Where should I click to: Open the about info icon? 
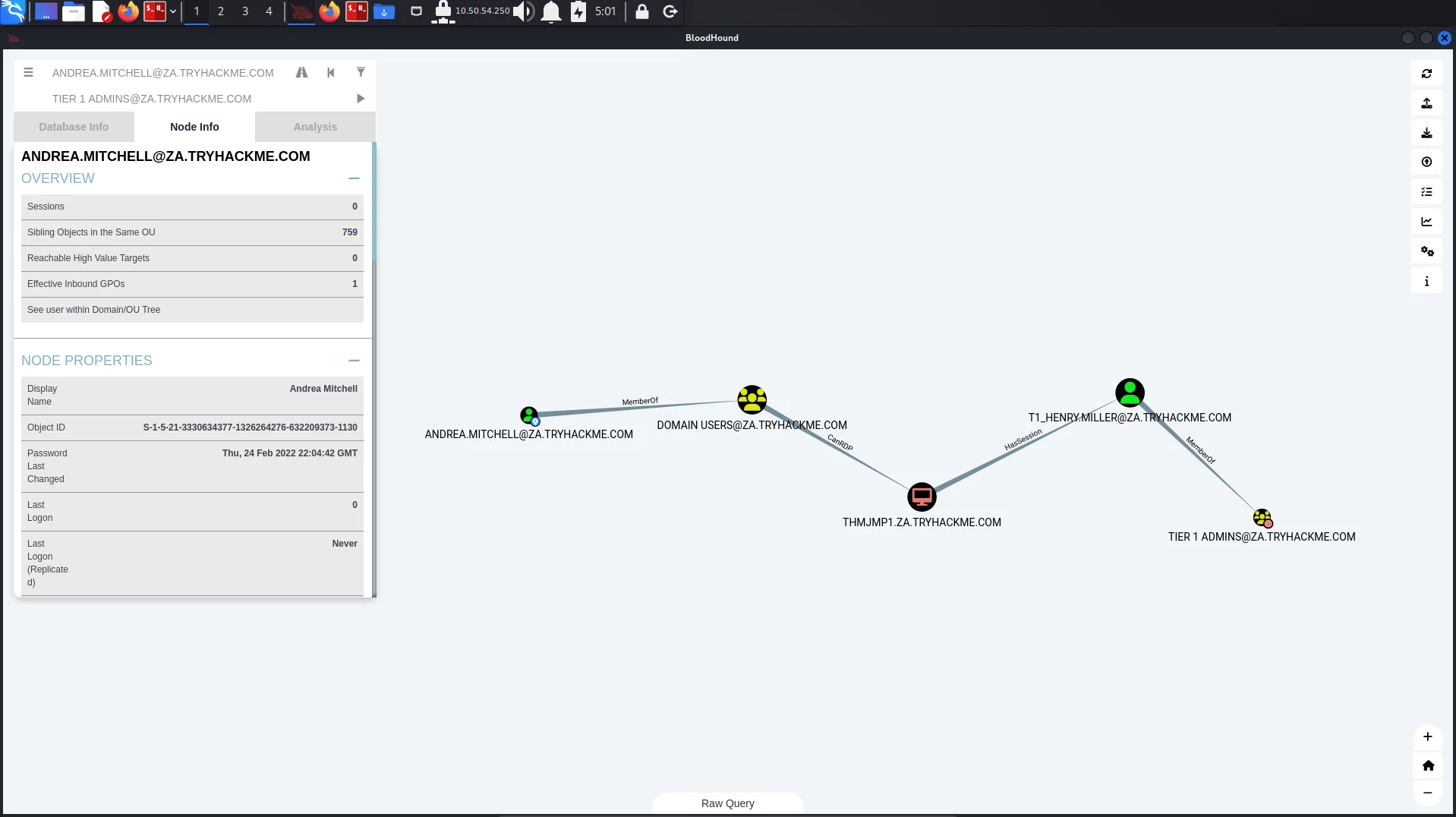[1426, 281]
